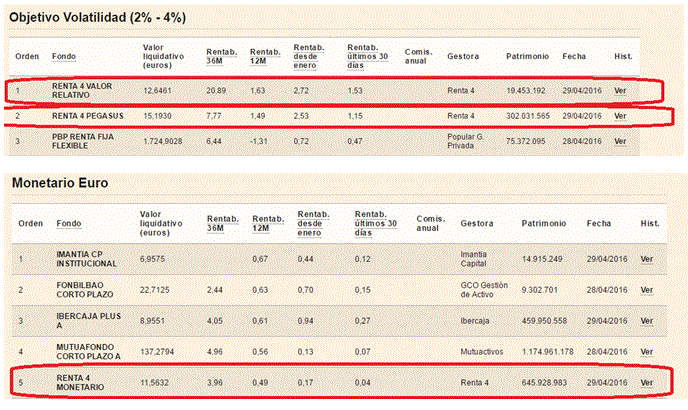Screen dimensions: 688x410
Task: Click liquidative value 137,2794
Action: click(157, 352)
